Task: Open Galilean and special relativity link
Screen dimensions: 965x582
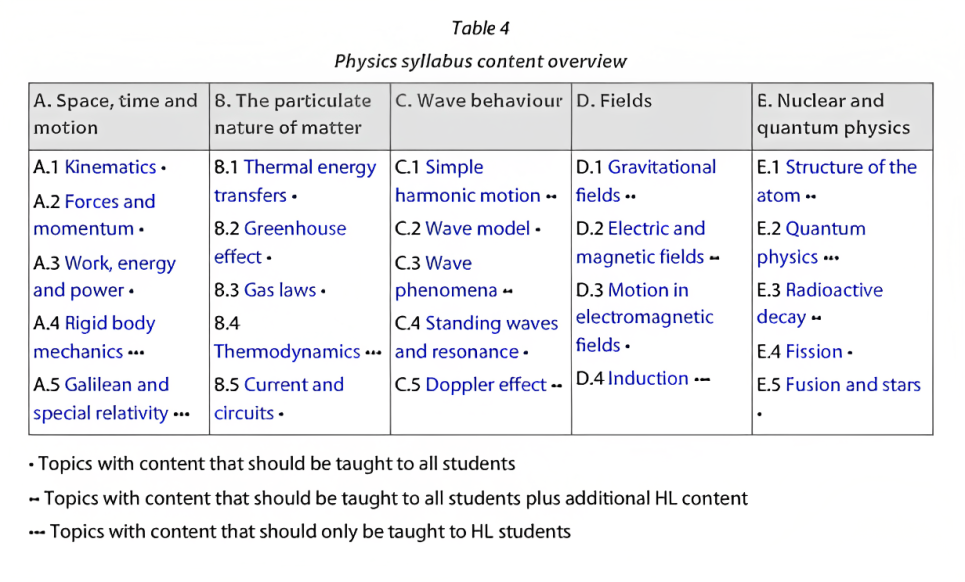Action: pyautogui.click(x=117, y=385)
